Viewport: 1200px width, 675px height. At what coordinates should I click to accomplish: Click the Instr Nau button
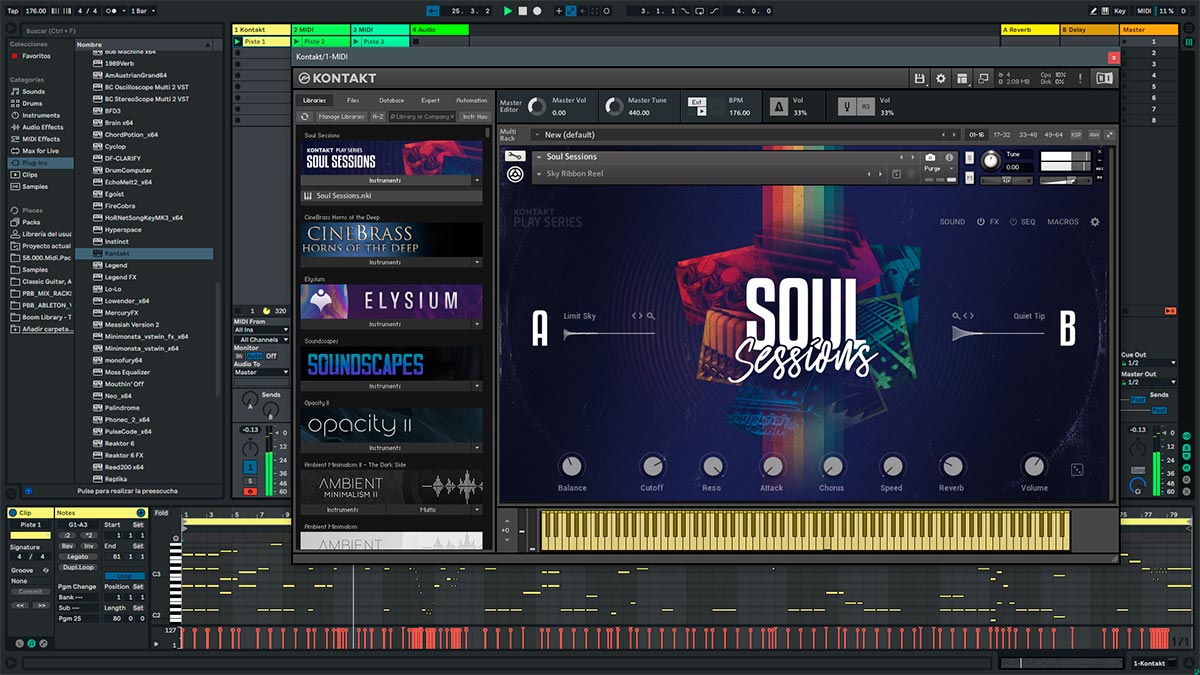coord(474,117)
